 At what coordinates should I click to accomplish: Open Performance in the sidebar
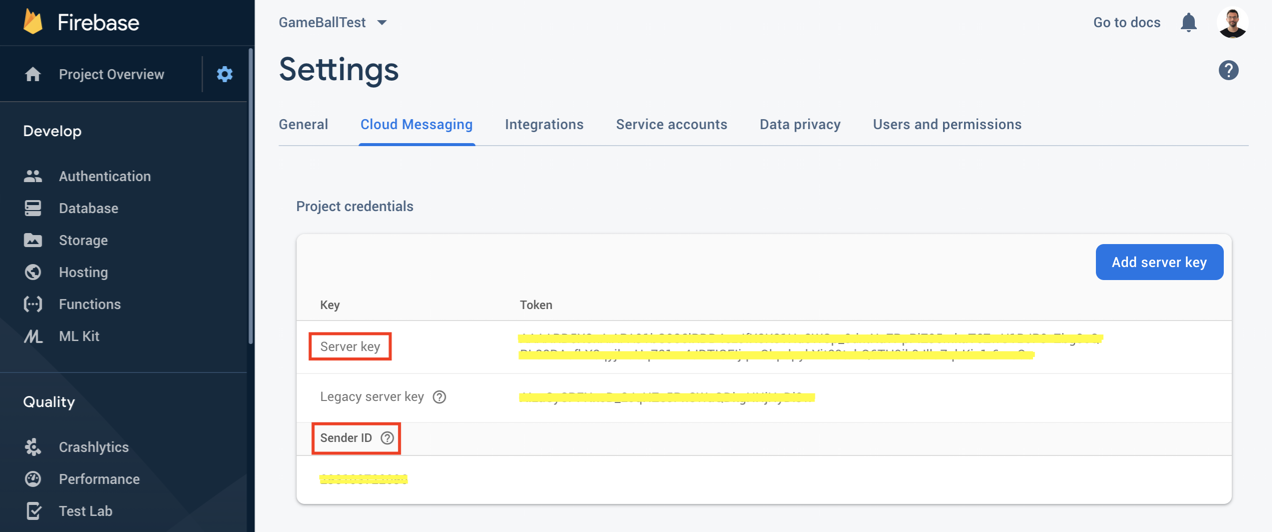(99, 479)
